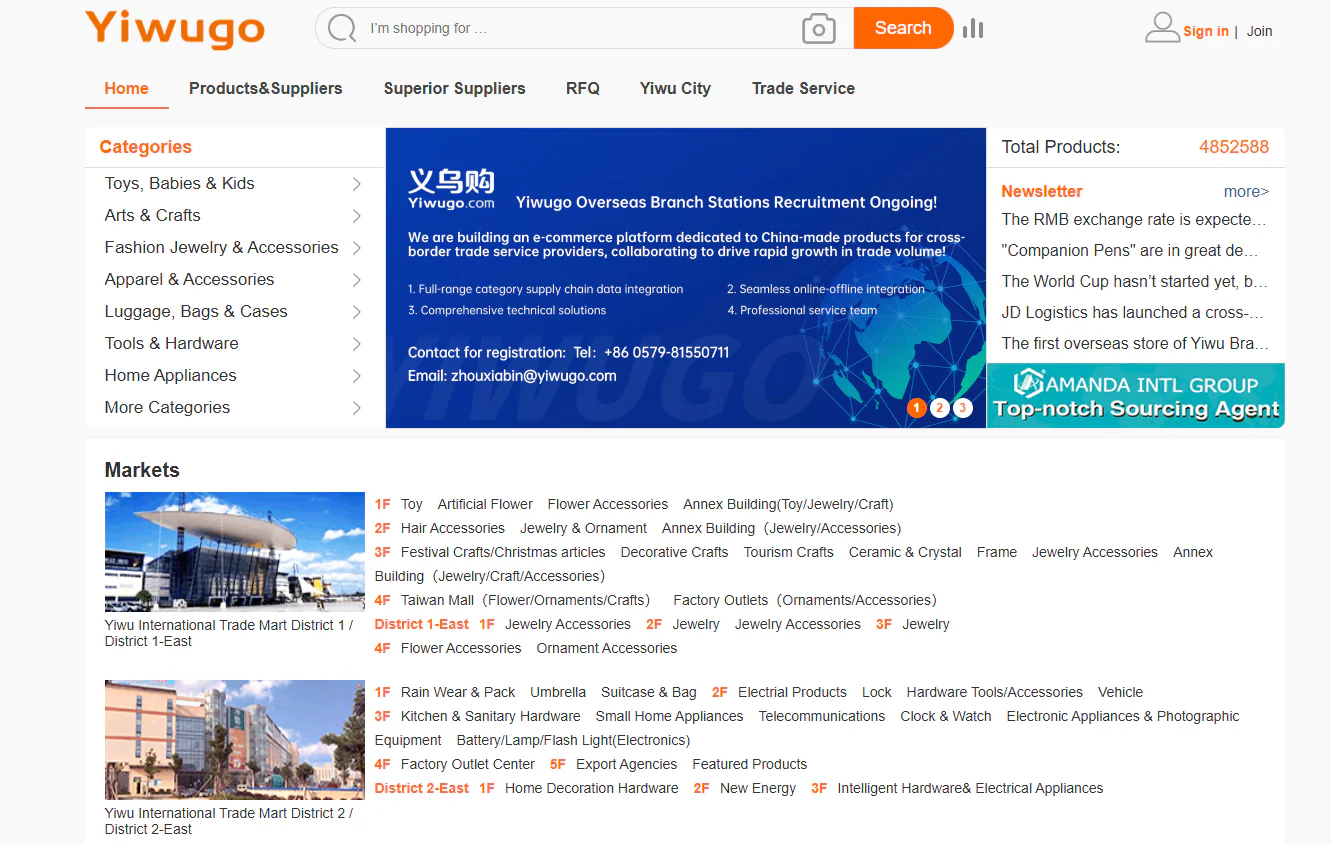Expand the Luggage, Bags & Cases category

[x=355, y=312]
